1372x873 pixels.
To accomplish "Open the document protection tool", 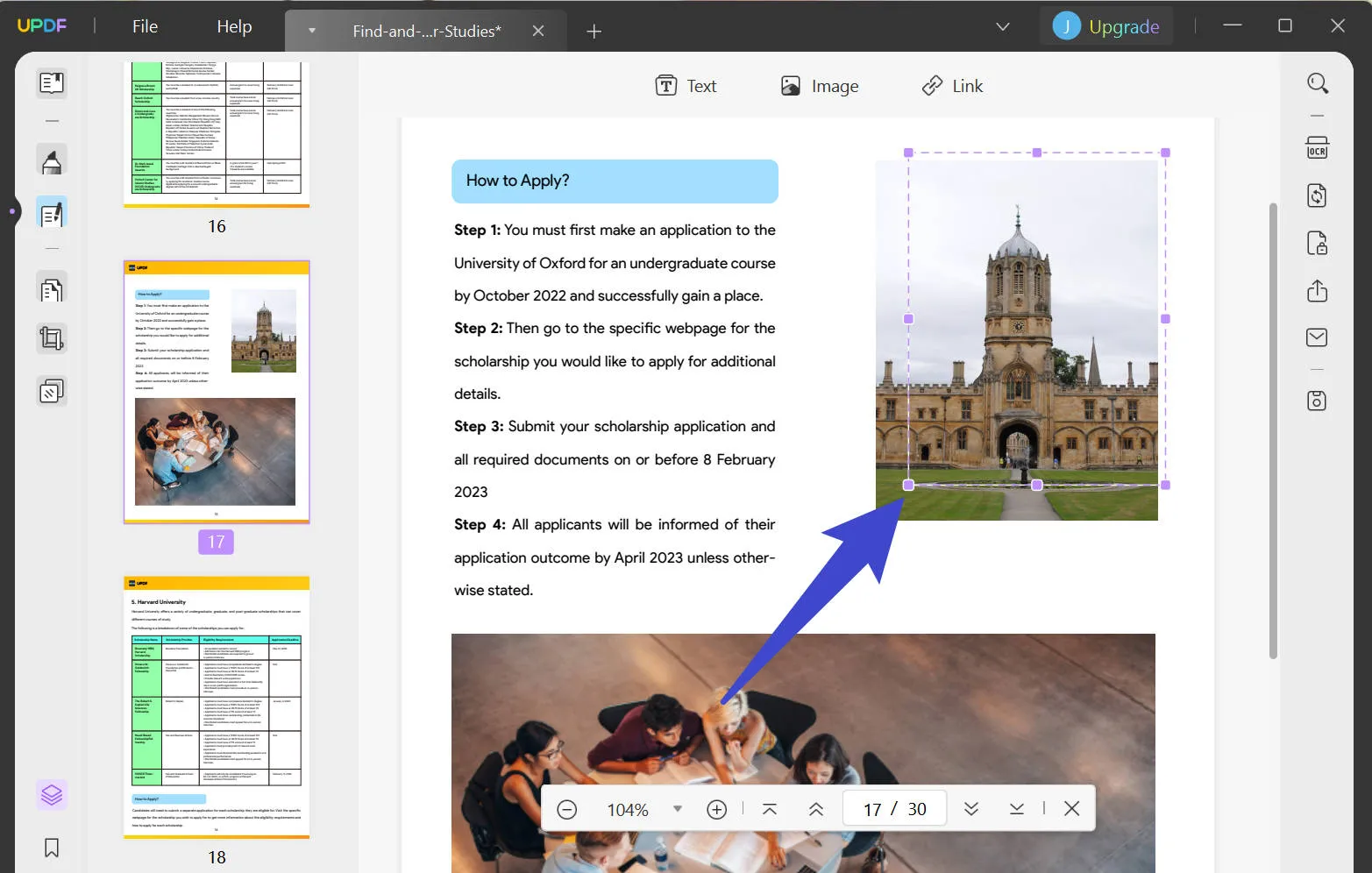I will click(x=1316, y=243).
